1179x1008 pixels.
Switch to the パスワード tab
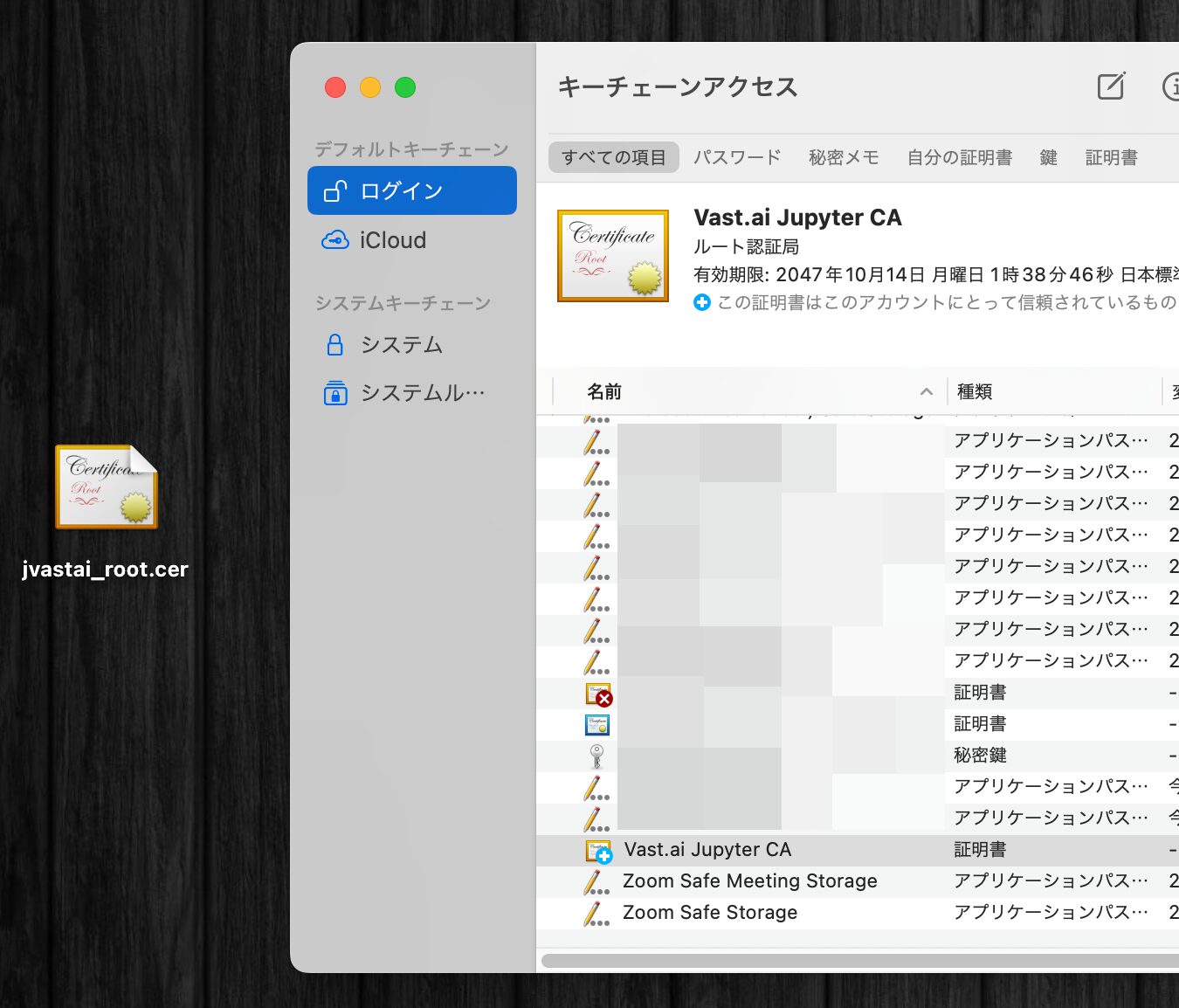point(737,158)
